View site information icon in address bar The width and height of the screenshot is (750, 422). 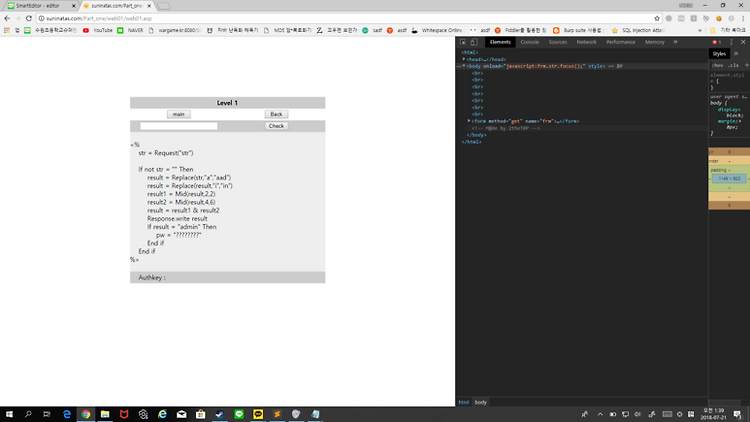pos(42,18)
